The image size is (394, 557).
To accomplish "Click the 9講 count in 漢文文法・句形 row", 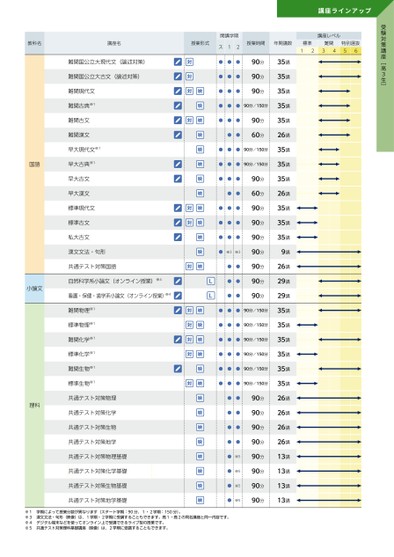I will (285, 252).
